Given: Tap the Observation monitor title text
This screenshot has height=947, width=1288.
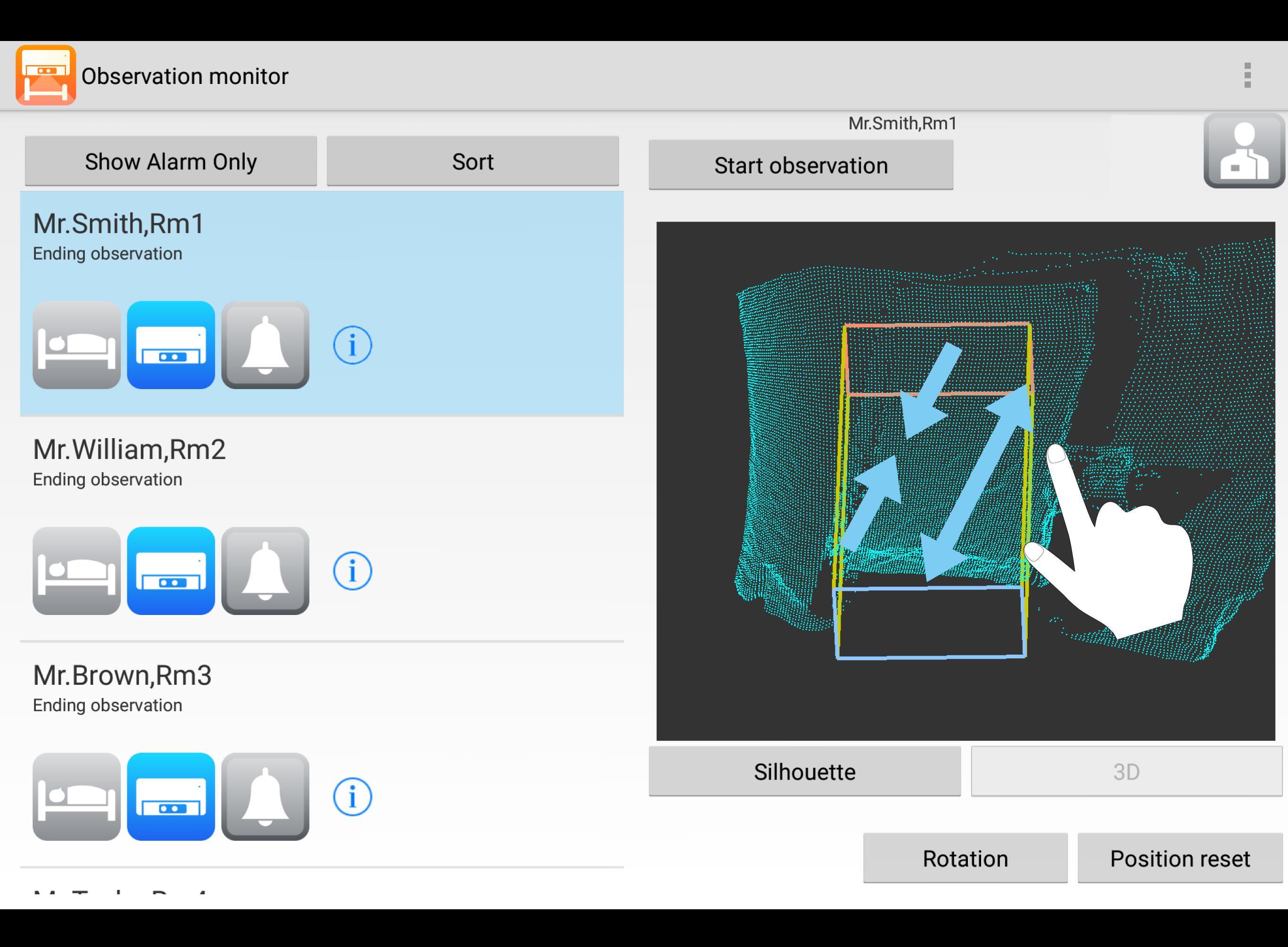Looking at the screenshot, I should [185, 76].
